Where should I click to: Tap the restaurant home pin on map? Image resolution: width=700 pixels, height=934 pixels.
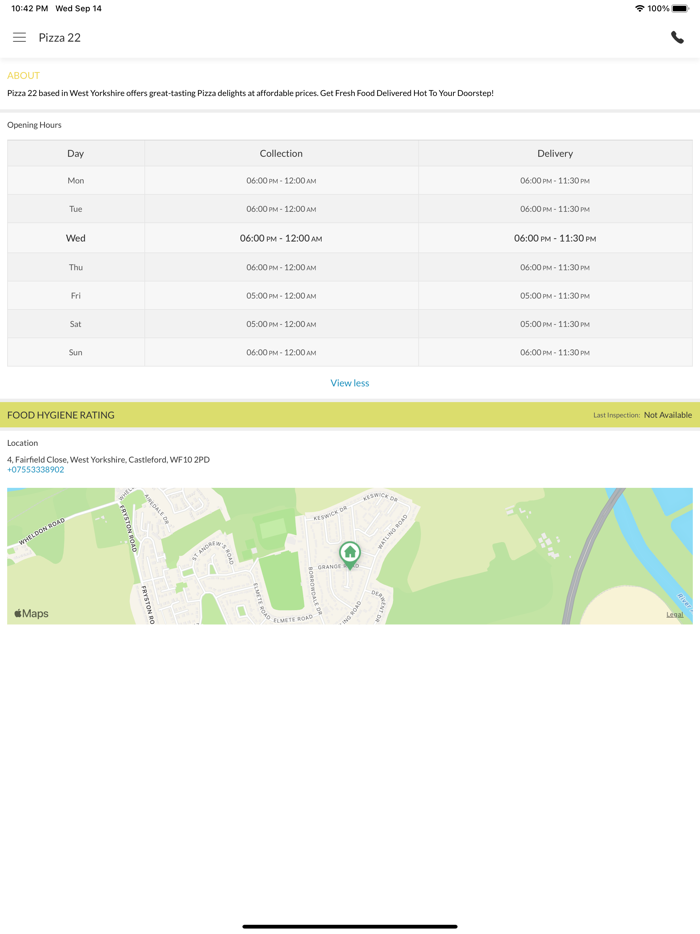coord(350,555)
